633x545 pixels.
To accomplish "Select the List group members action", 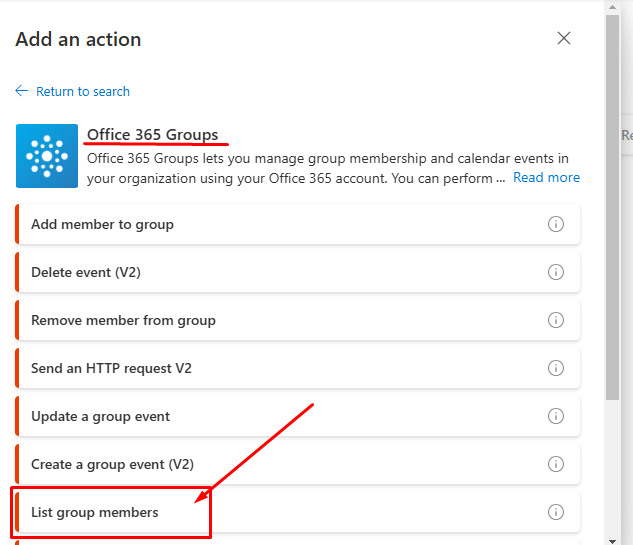I will (298, 512).
